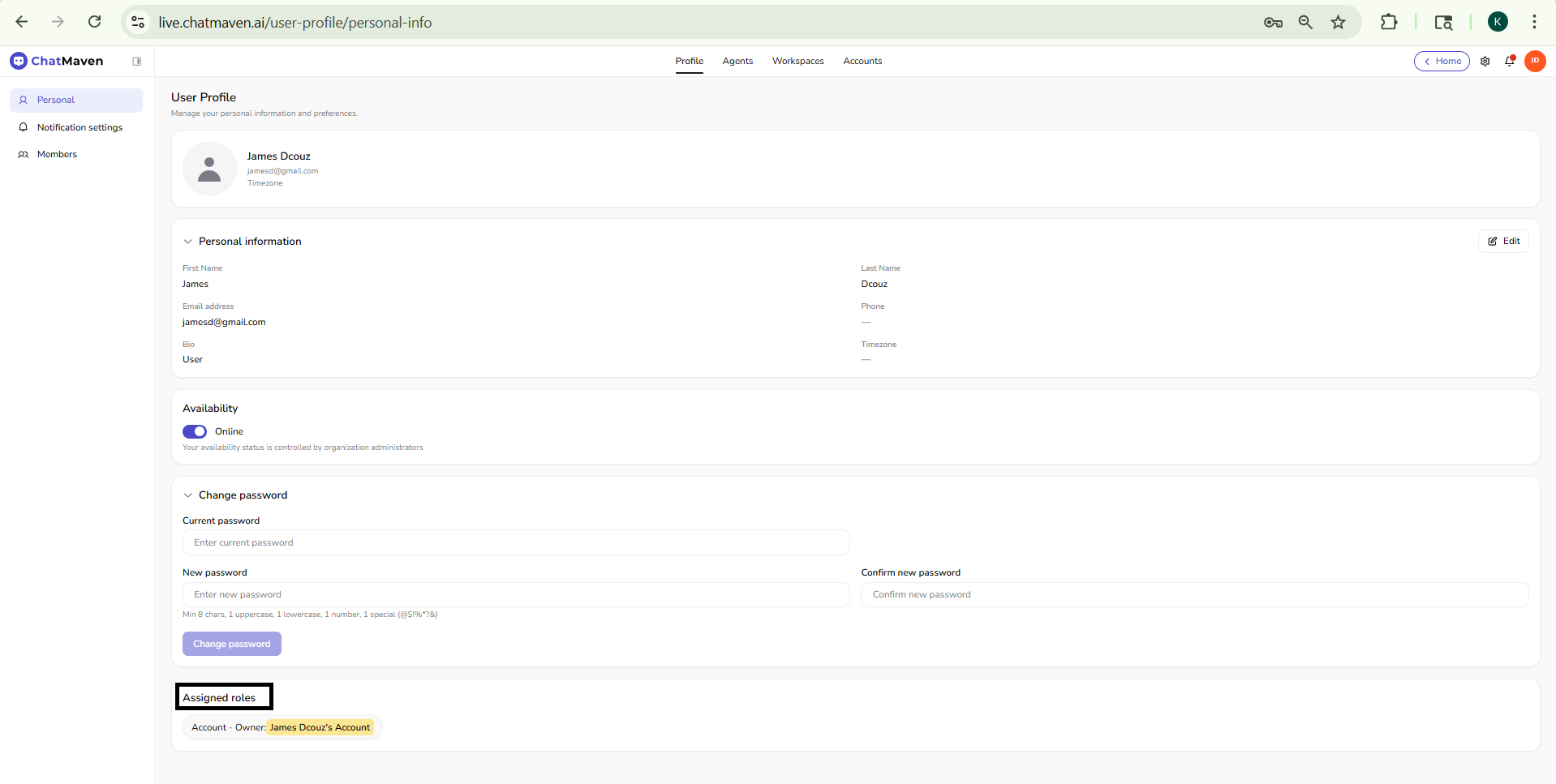Screen dimensions: 1556x784
Task: Click the profile placeholder avatar image
Action: point(209,169)
